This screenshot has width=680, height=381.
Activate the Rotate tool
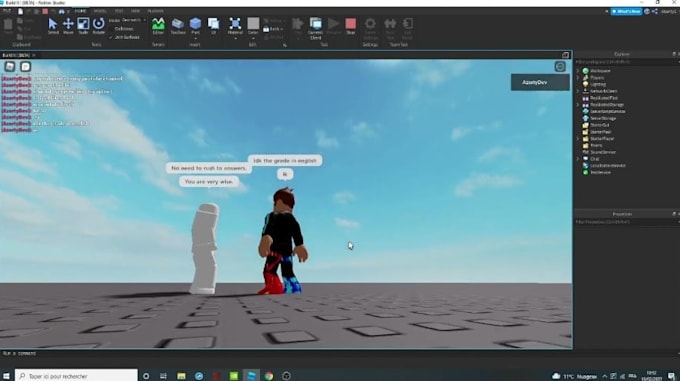pos(98,26)
